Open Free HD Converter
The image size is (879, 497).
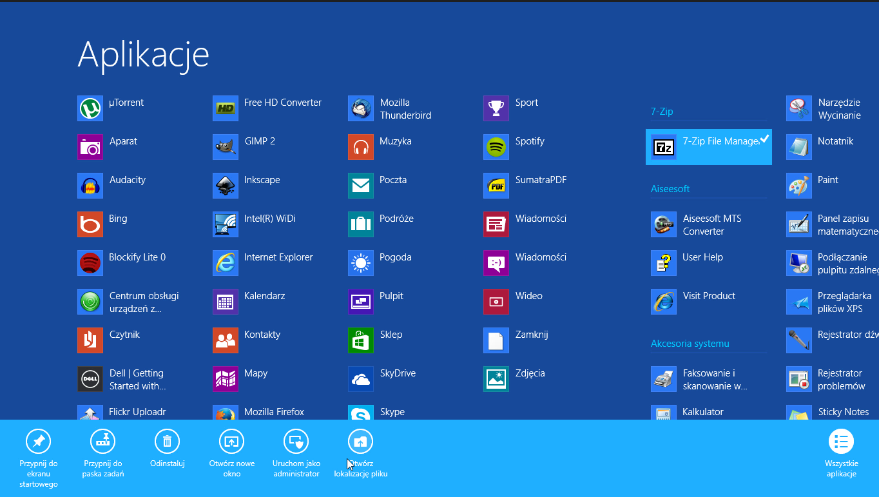tap(225, 108)
